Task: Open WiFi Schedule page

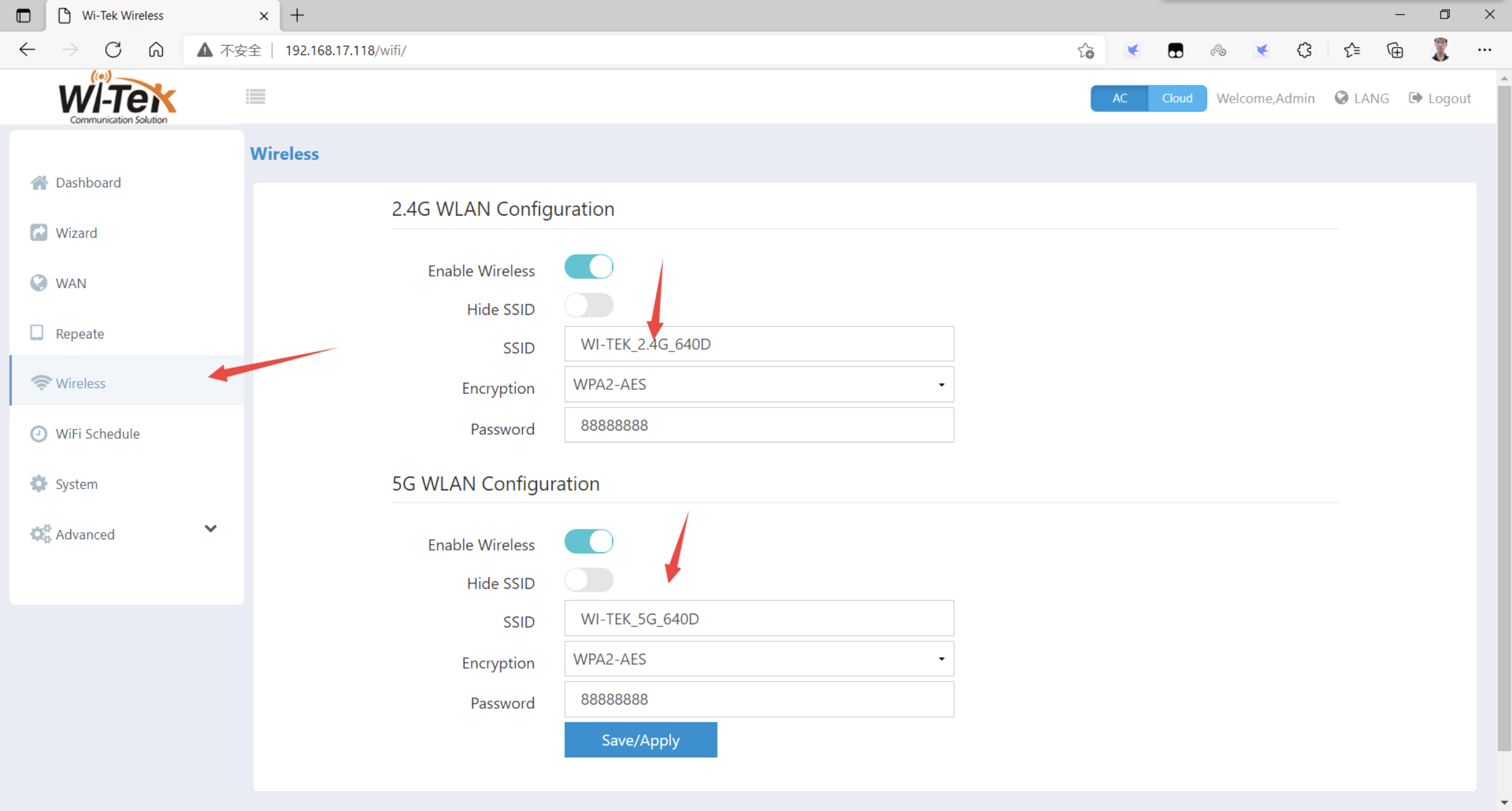Action: 97,434
